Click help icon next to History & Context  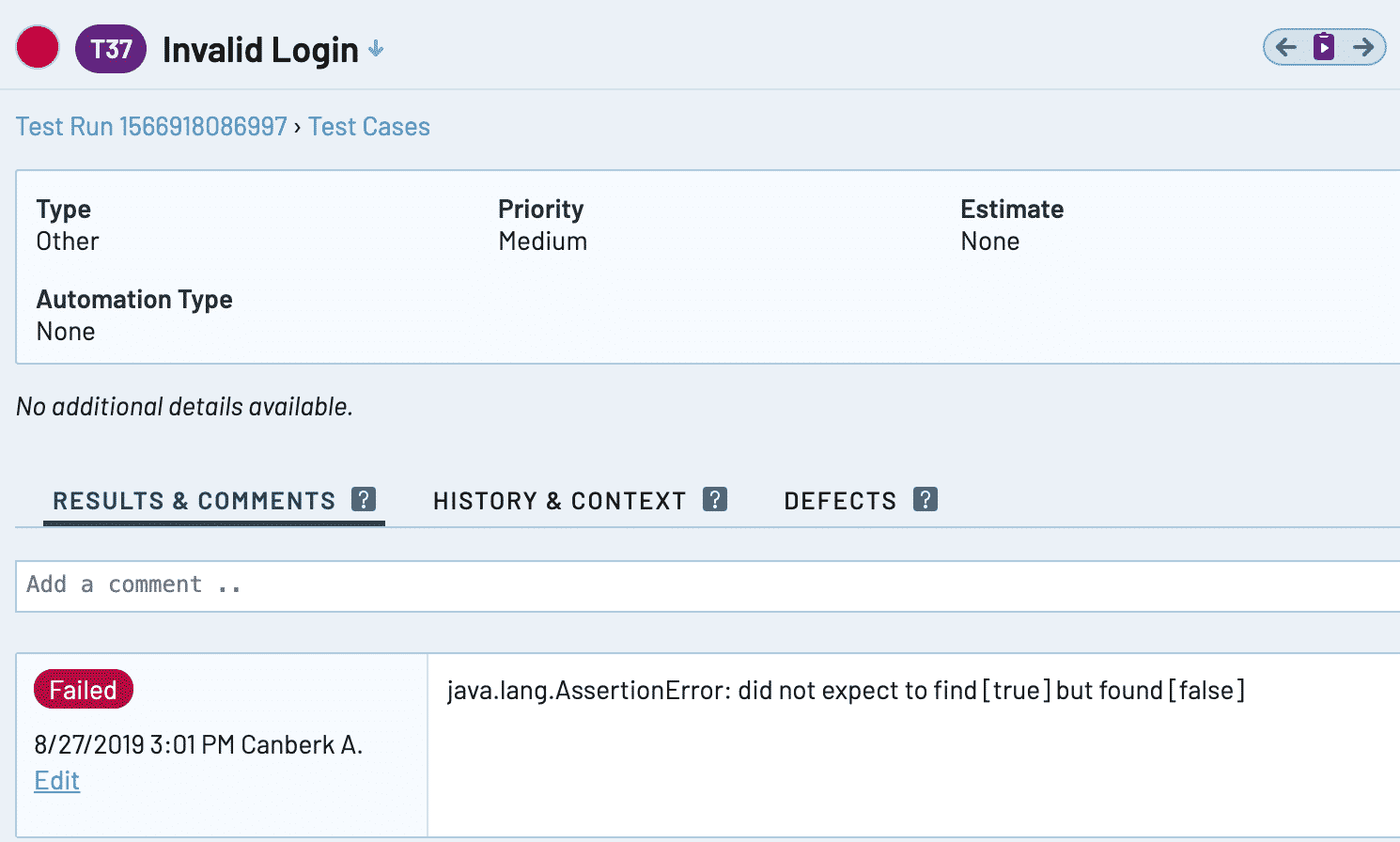pyautogui.click(x=715, y=499)
